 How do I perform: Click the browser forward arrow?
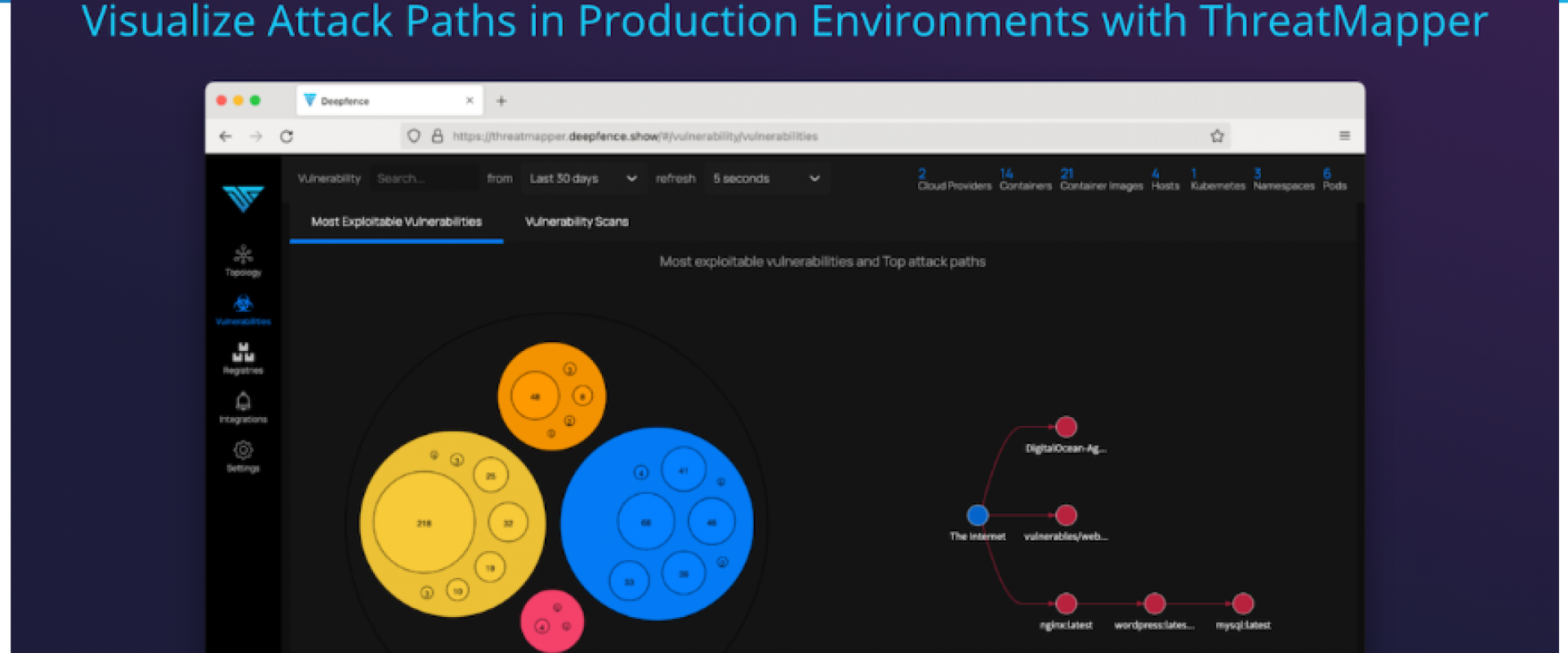click(x=256, y=136)
